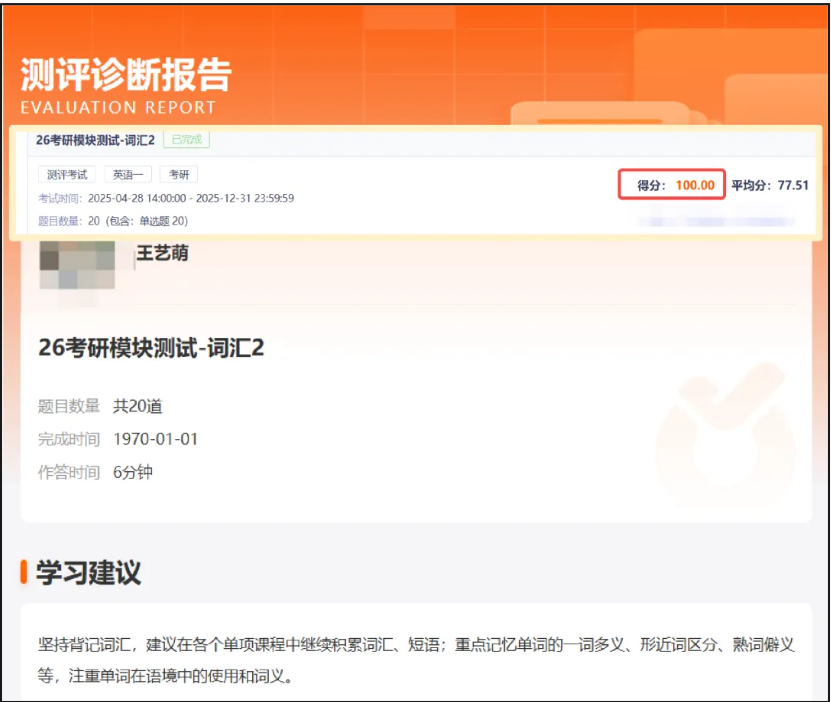Click the 题目数量 20 (包含: 单选题 20) line
This screenshot has width=831, height=702.
[x=113, y=221]
